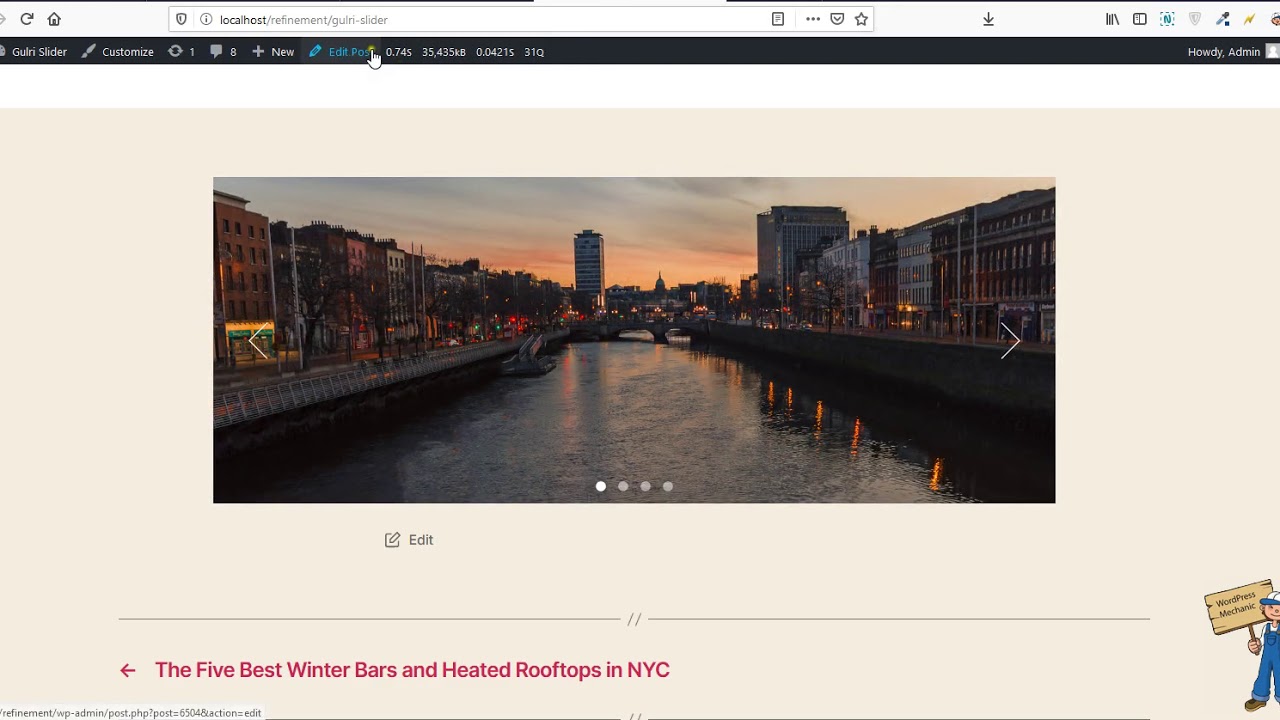Click the Edit link below slider
Image resolution: width=1280 pixels, height=720 pixels.
click(421, 540)
